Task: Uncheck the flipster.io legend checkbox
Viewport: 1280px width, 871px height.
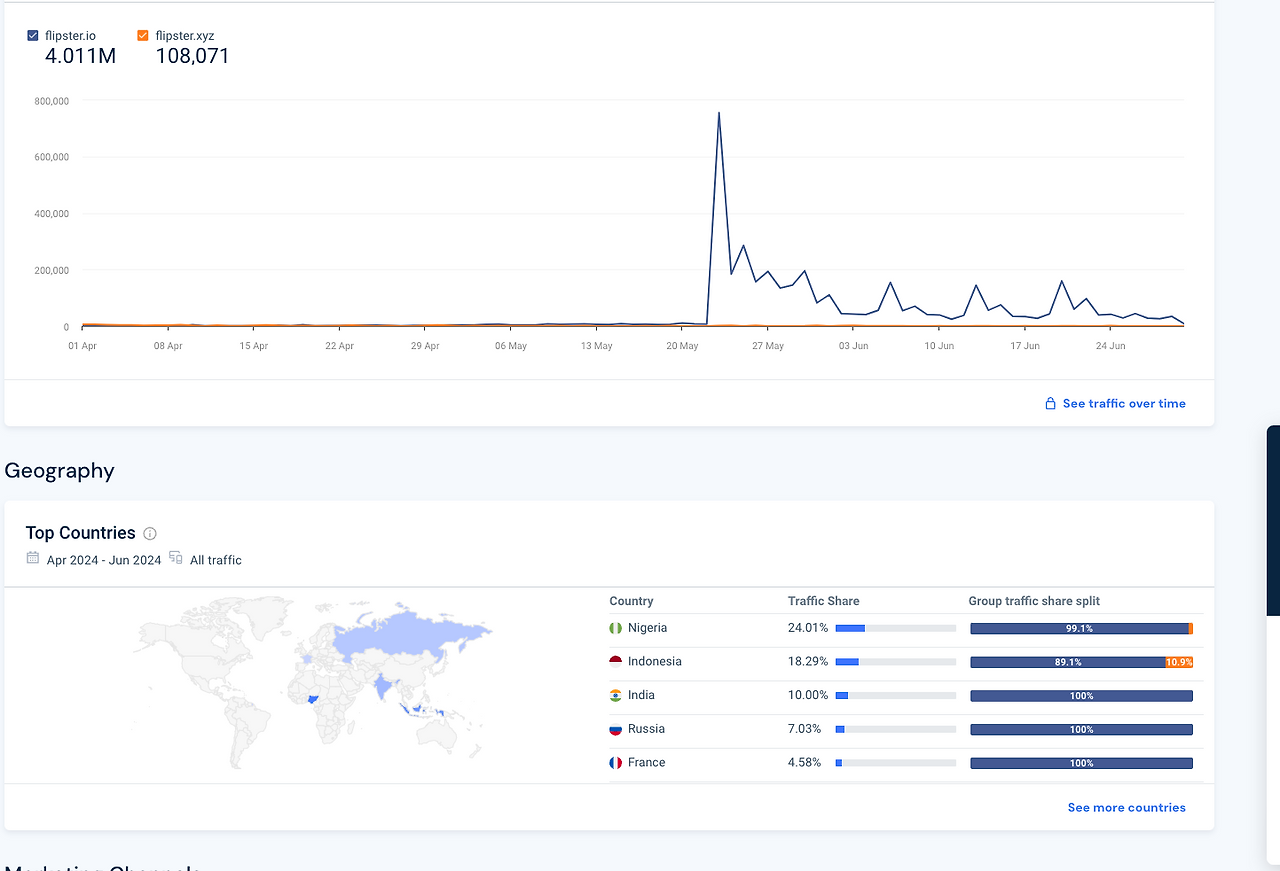Action: coord(32,34)
